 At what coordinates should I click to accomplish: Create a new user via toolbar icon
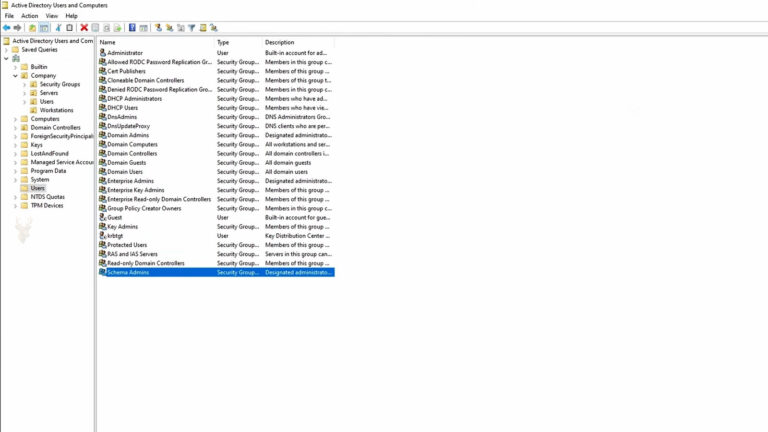click(x=158, y=28)
